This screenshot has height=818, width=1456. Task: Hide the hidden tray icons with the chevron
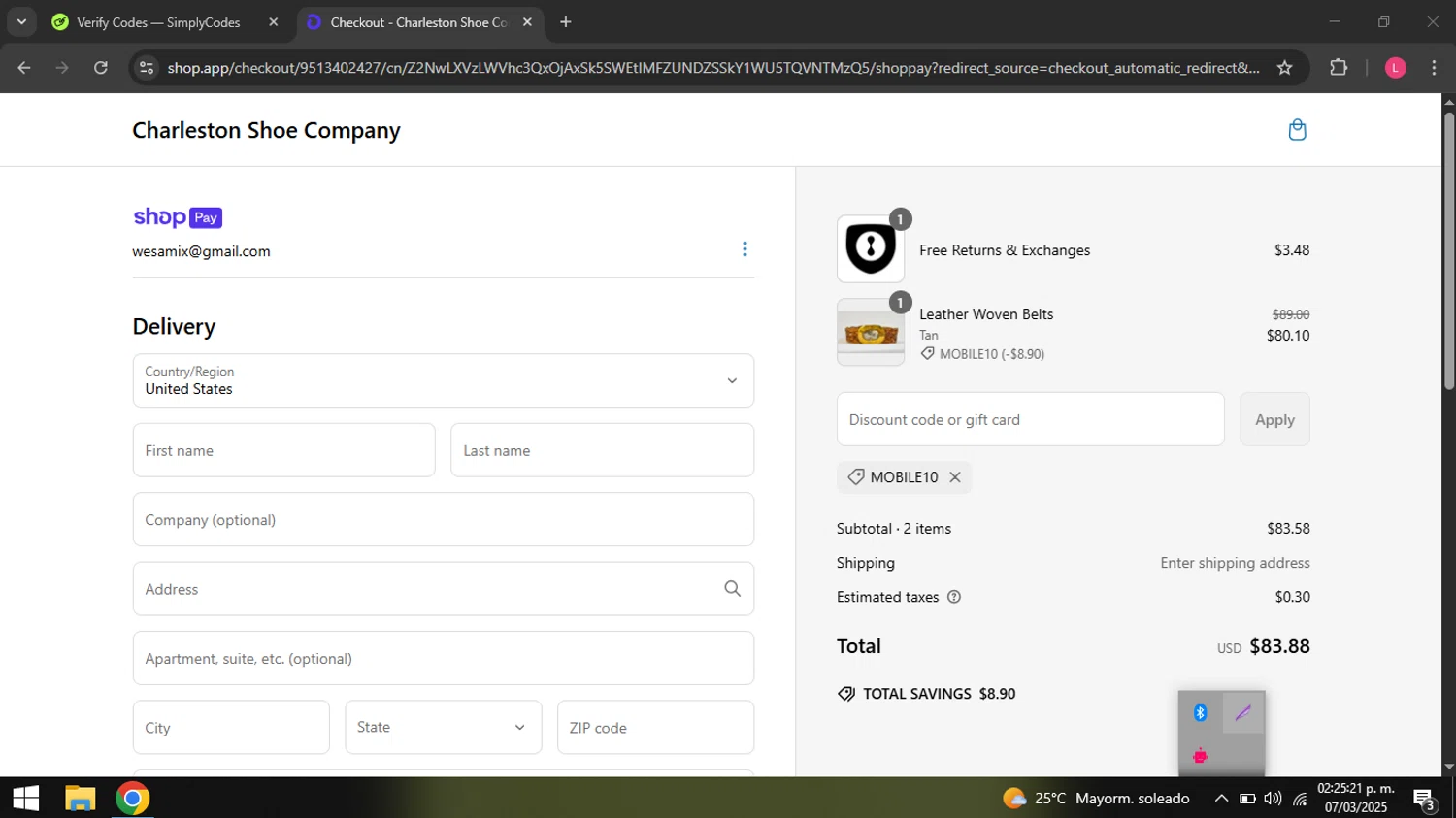click(x=1220, y=799)
